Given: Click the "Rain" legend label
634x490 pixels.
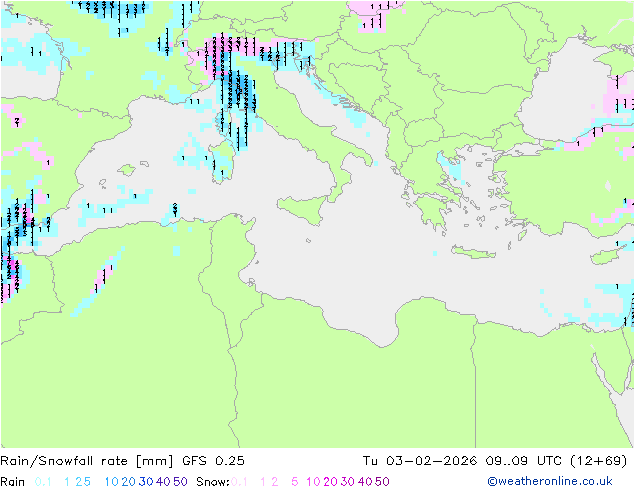Looking at the screenshot, I should [13, 482].
